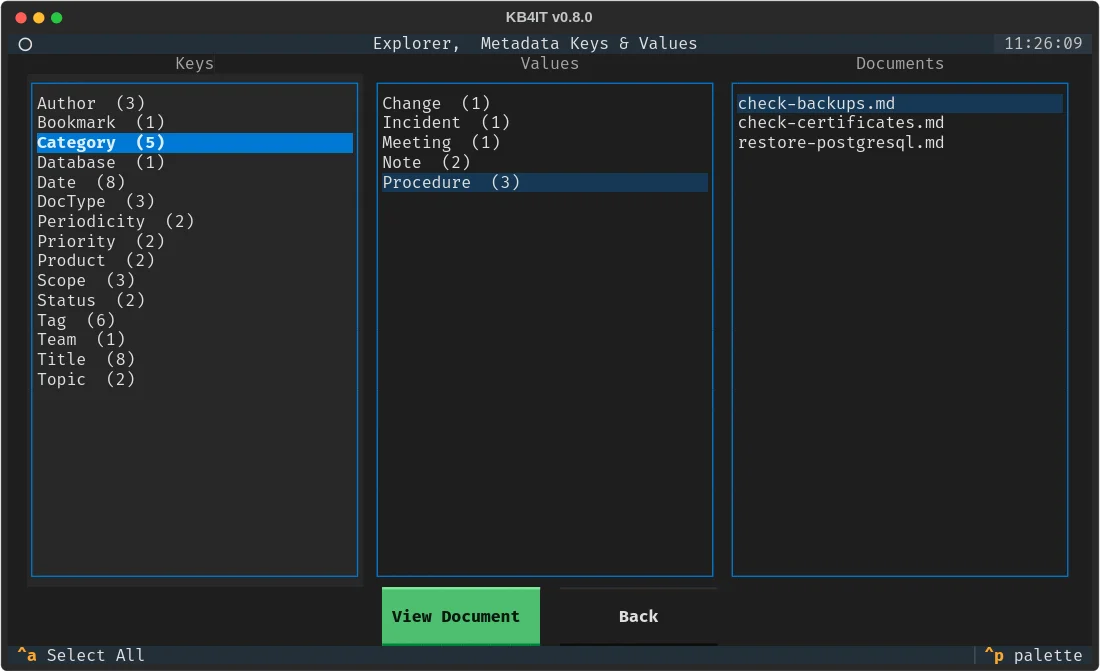Select the Team key
Screen dimensions: 1100x671
pos(194,340)
